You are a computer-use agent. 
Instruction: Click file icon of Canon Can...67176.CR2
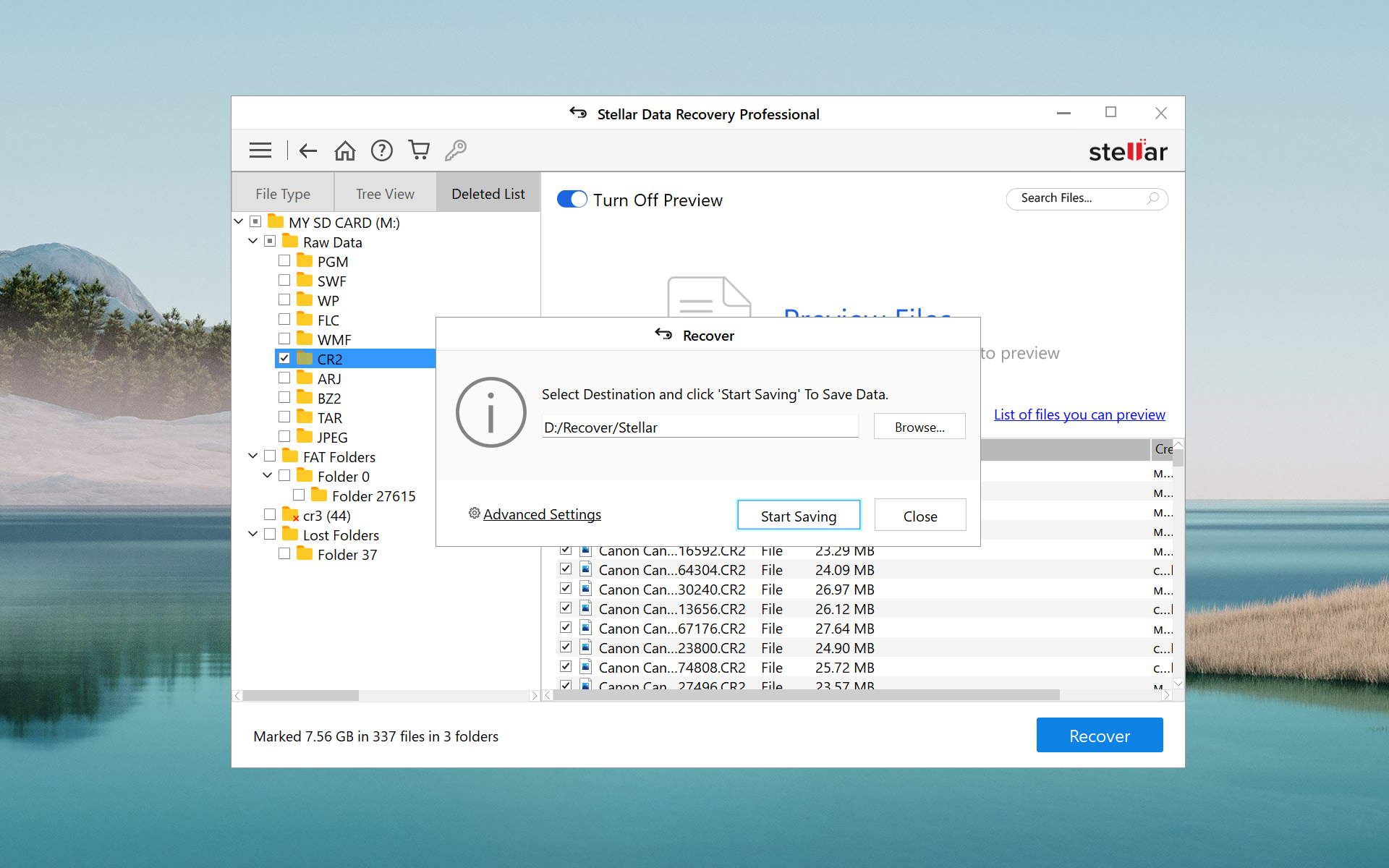pos(586,628)
